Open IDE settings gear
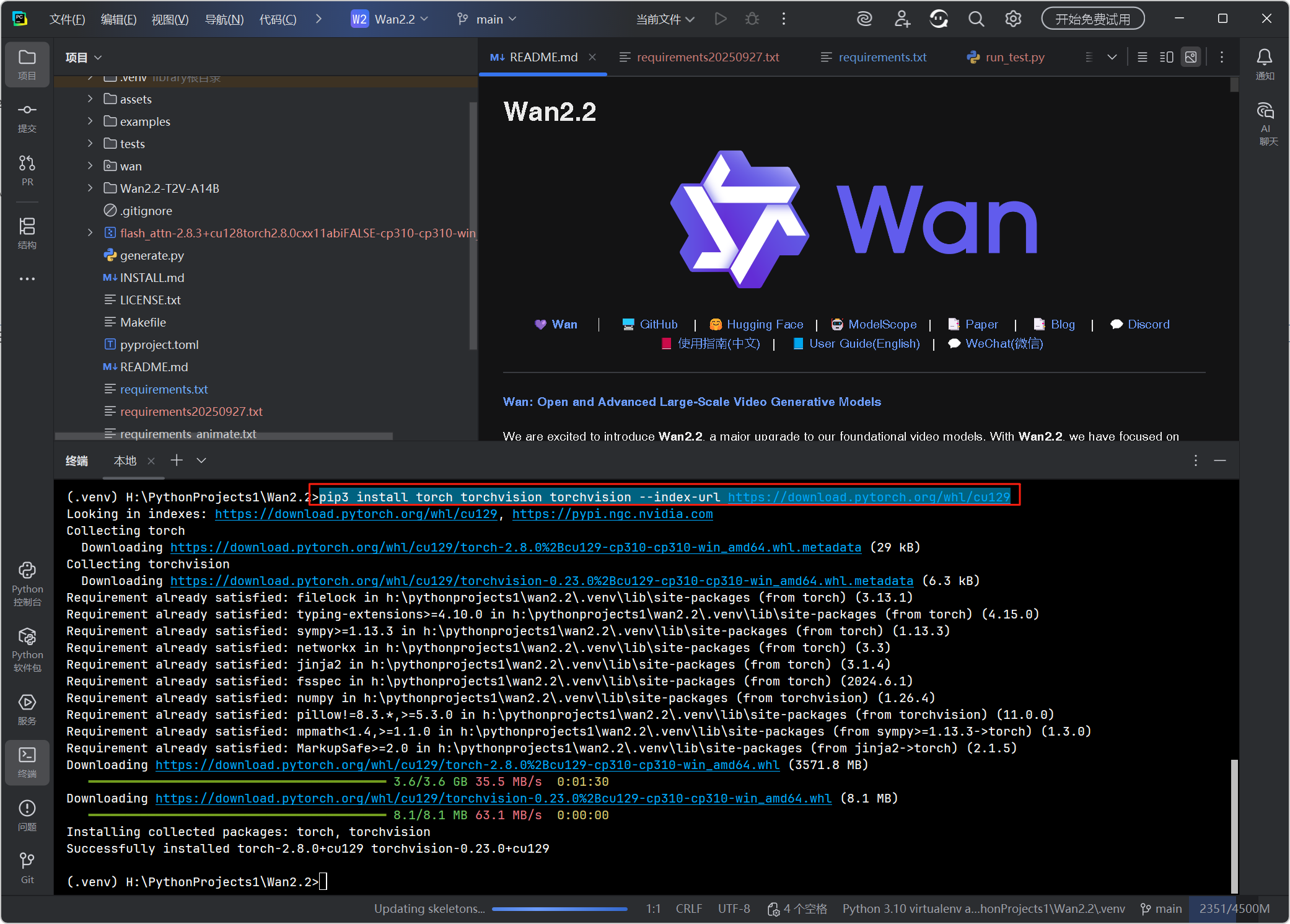The image size is (1290, 924). coord(1013,19)
